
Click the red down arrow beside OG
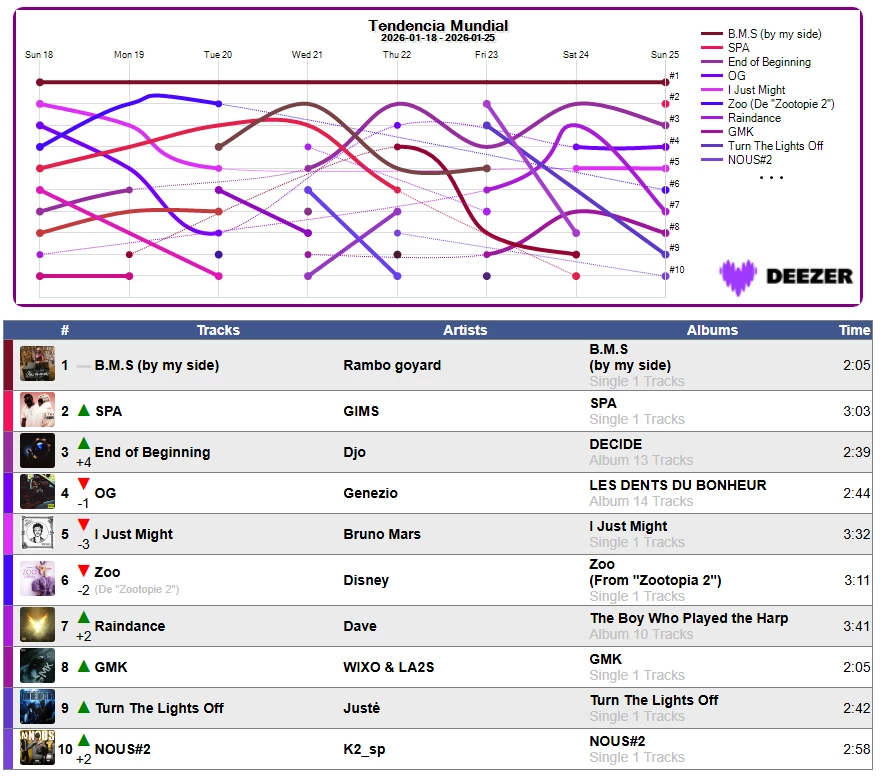coord(83,484)
